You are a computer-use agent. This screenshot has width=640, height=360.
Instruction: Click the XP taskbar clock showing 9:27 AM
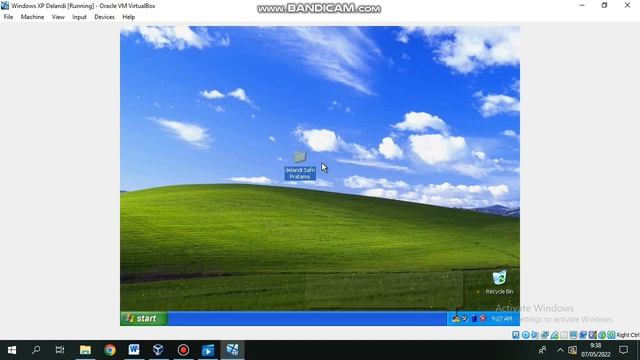click(x=502, y=318)
